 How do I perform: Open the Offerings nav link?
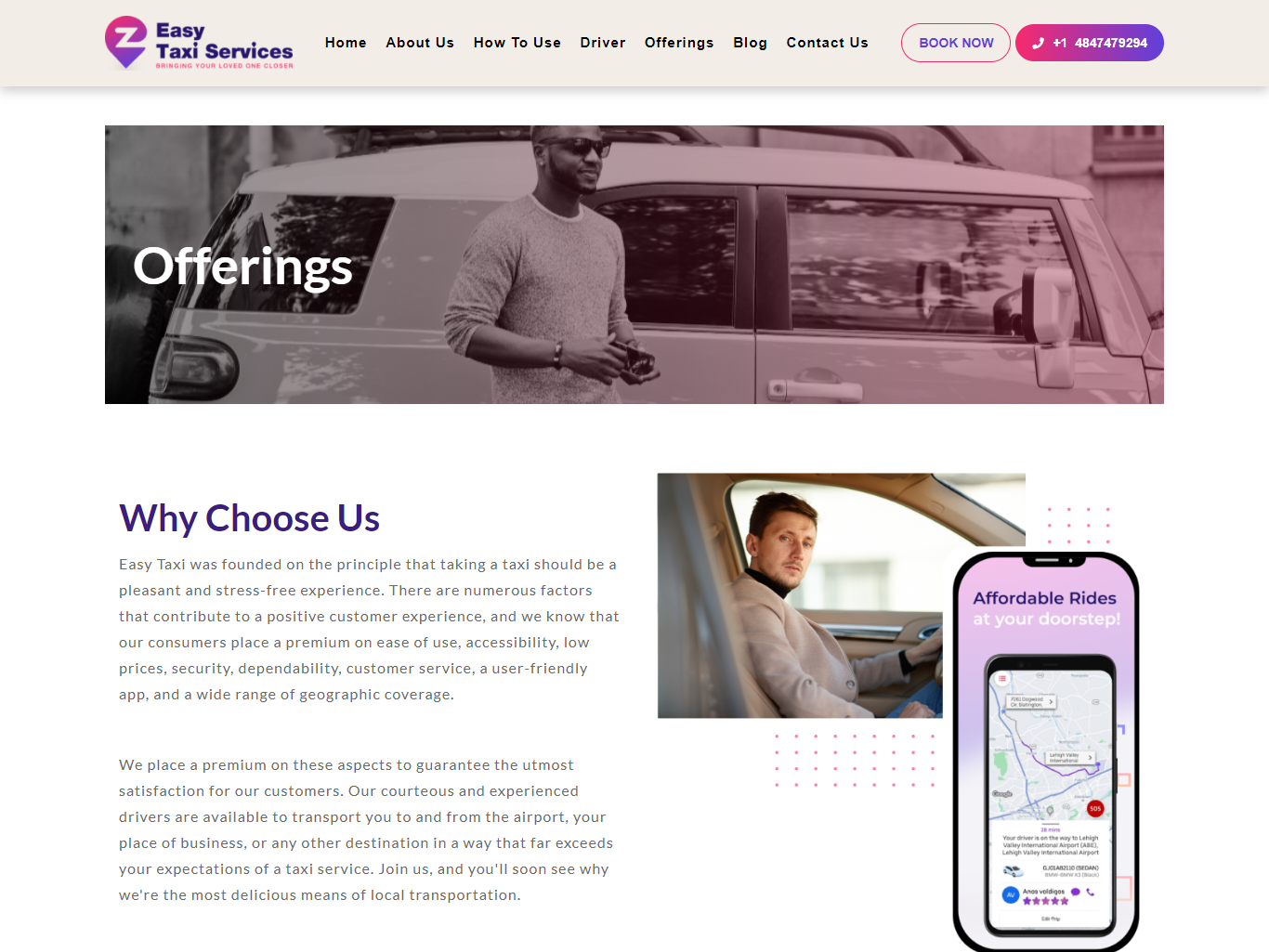coord(679,43)
